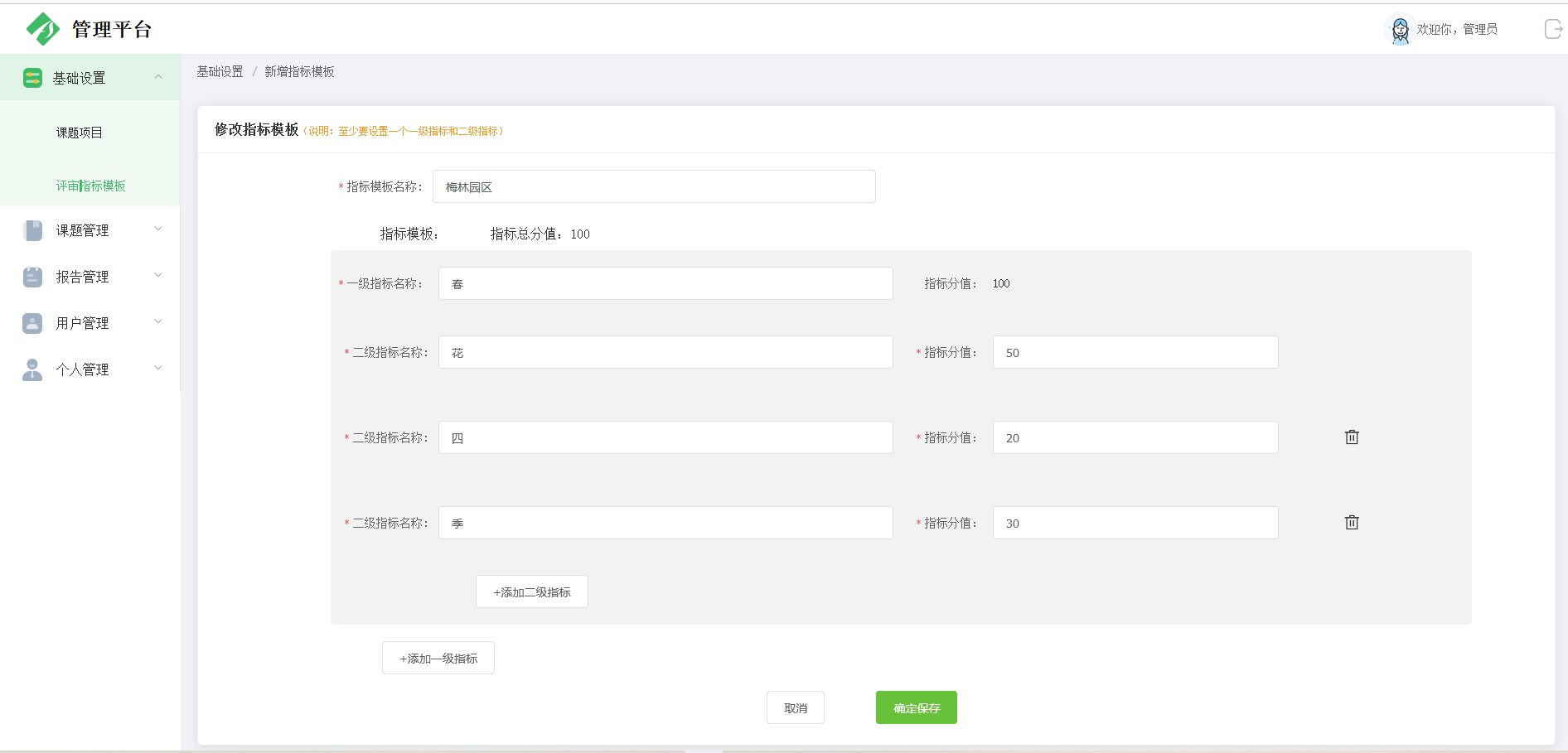Expand the 课题管理 menu chevron
Viewport: 1568px width, 753px height.
158,229
